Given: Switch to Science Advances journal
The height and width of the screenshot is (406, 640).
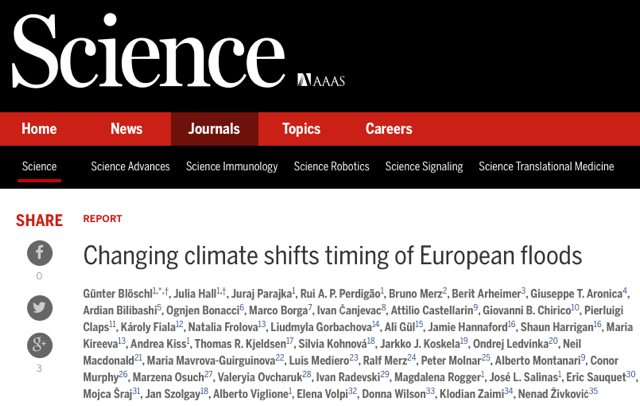Looking at the screenshot, I should pos(131,167).
